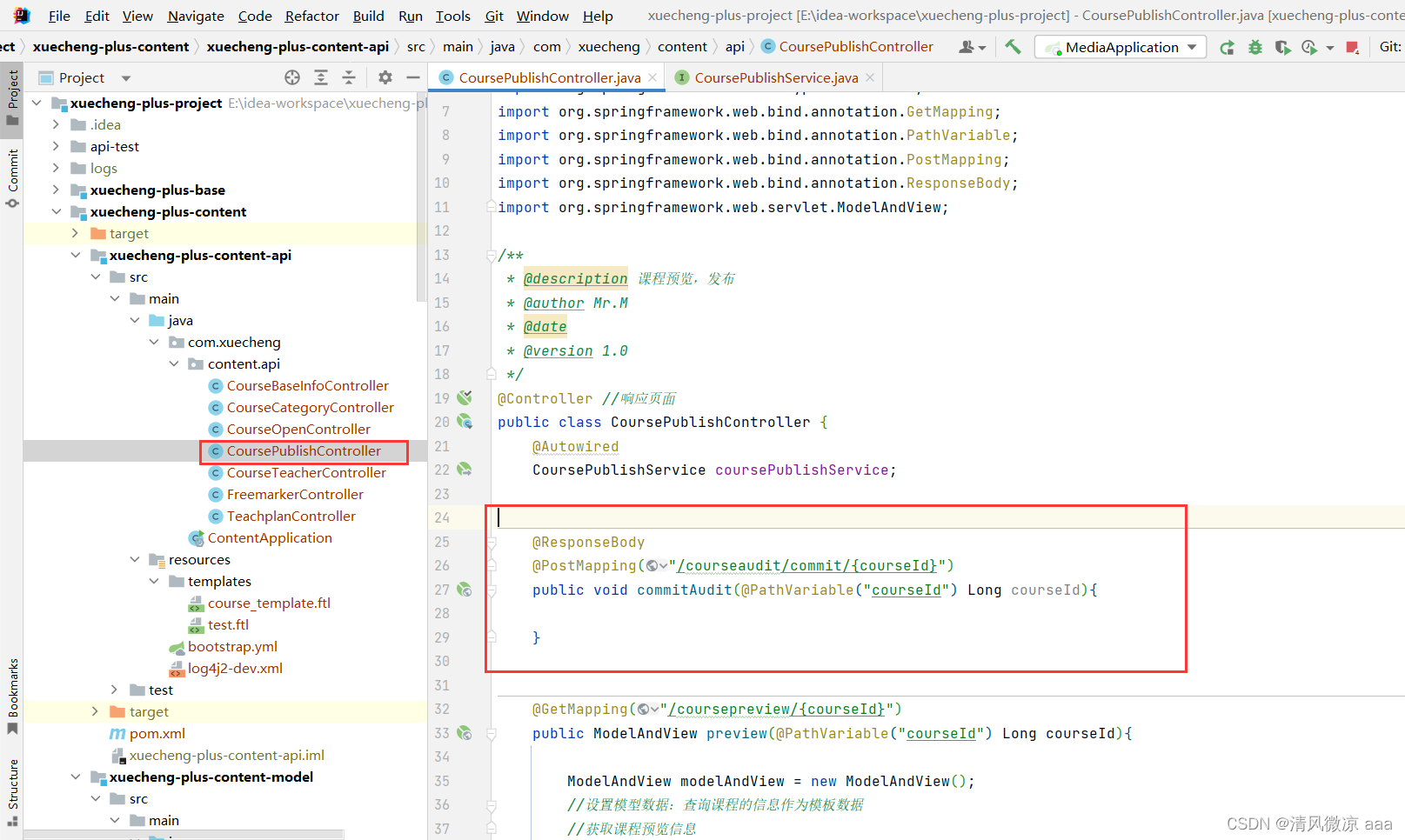Open the Git menu
The width and height of the screenshot is (1405, 840).
coord(494,16)
